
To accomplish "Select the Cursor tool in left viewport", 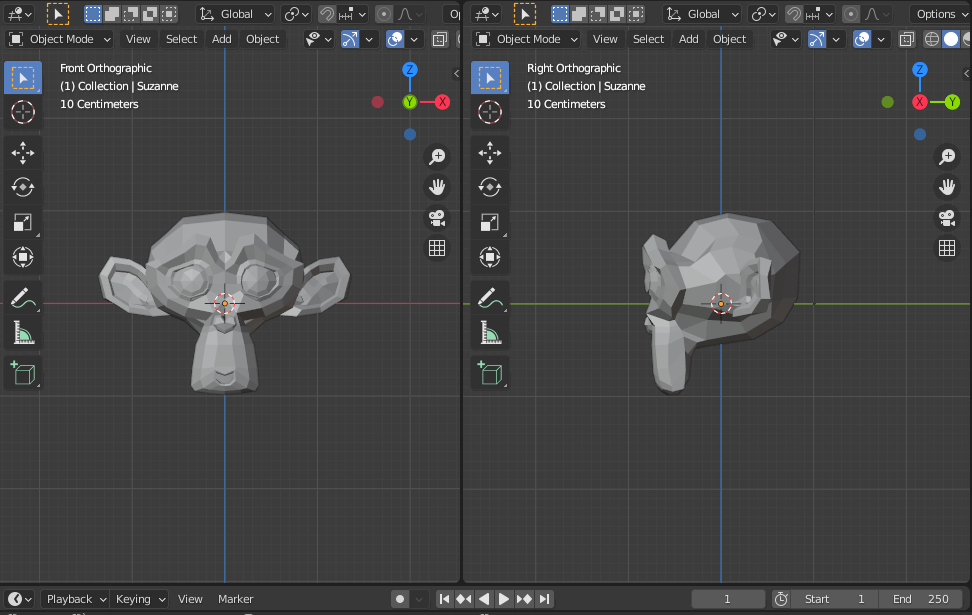I will click(23, 112).
